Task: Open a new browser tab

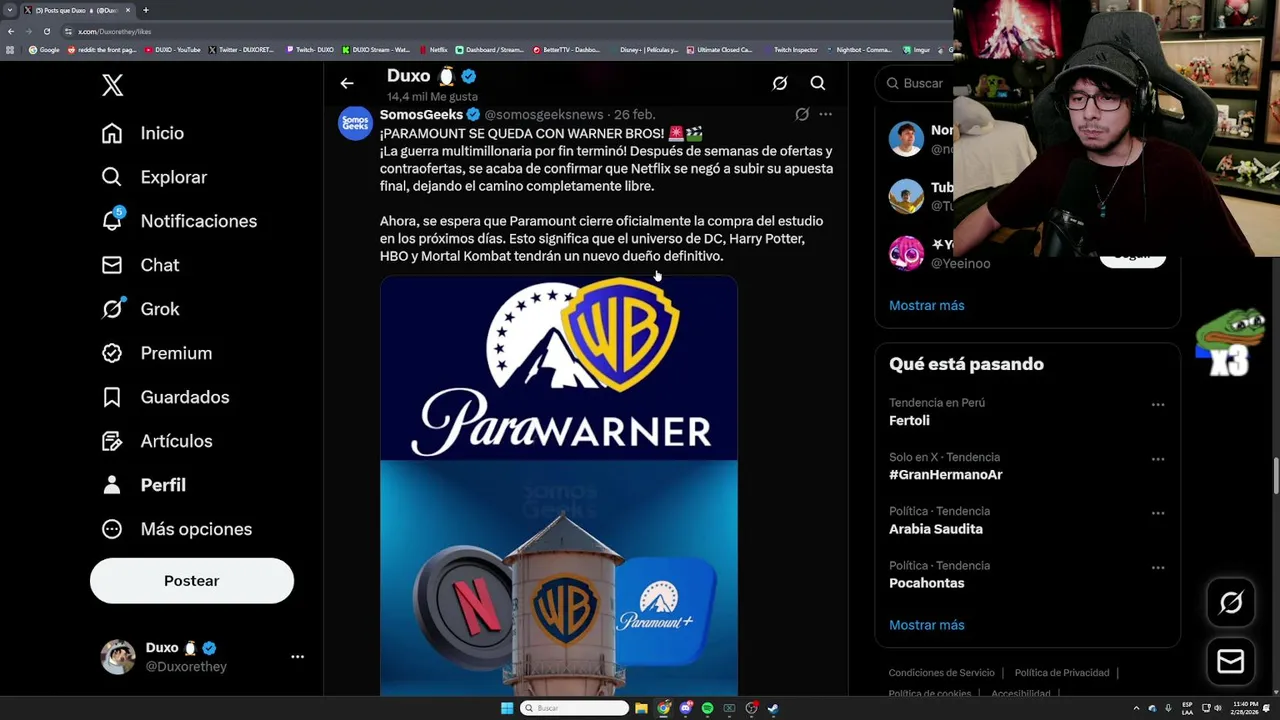Action: click(x=145, y=10)
